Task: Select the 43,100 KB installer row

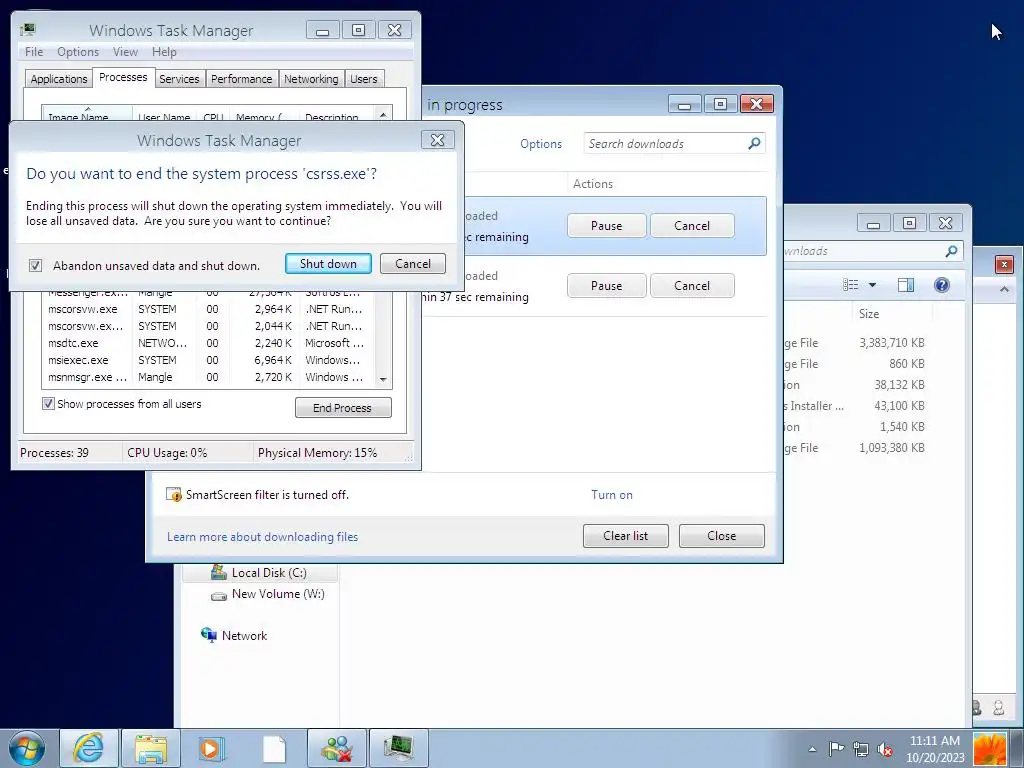Action: pyautogui.click(x=856, y=406)
